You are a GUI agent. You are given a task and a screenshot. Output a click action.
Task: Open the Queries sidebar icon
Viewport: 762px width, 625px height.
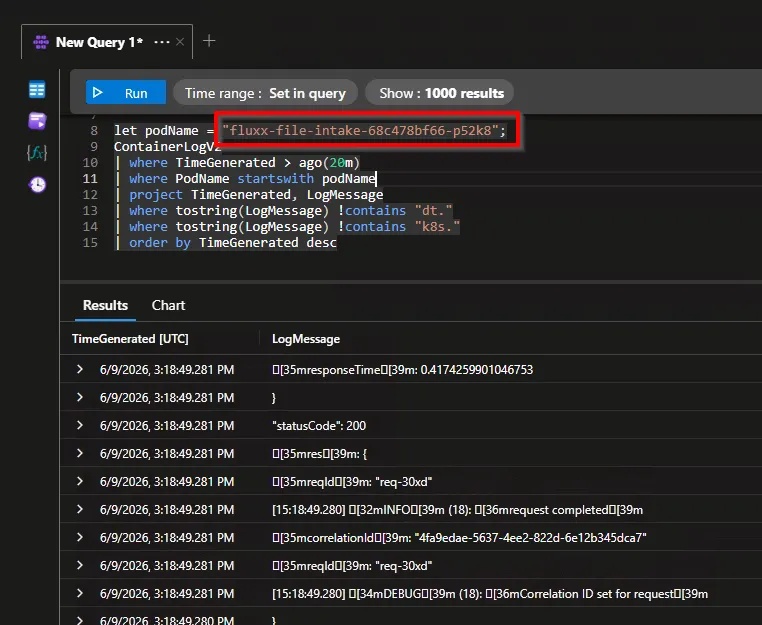click(x=37, y=121)
